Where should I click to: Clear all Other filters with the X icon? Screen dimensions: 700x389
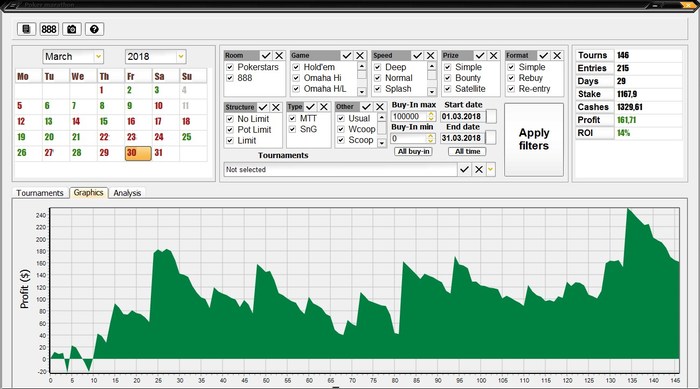379,107
